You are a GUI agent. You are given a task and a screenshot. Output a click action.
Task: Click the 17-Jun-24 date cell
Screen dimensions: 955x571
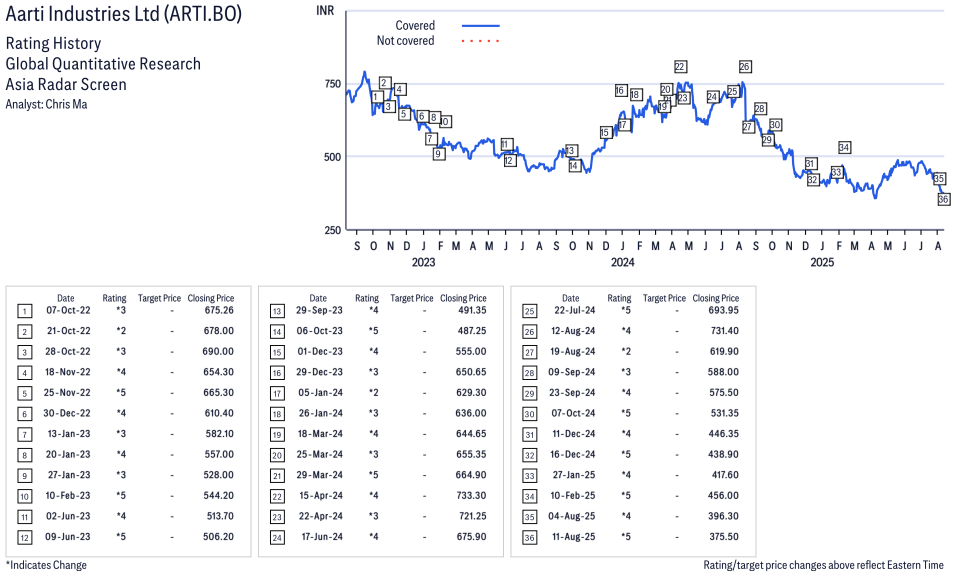322,537
